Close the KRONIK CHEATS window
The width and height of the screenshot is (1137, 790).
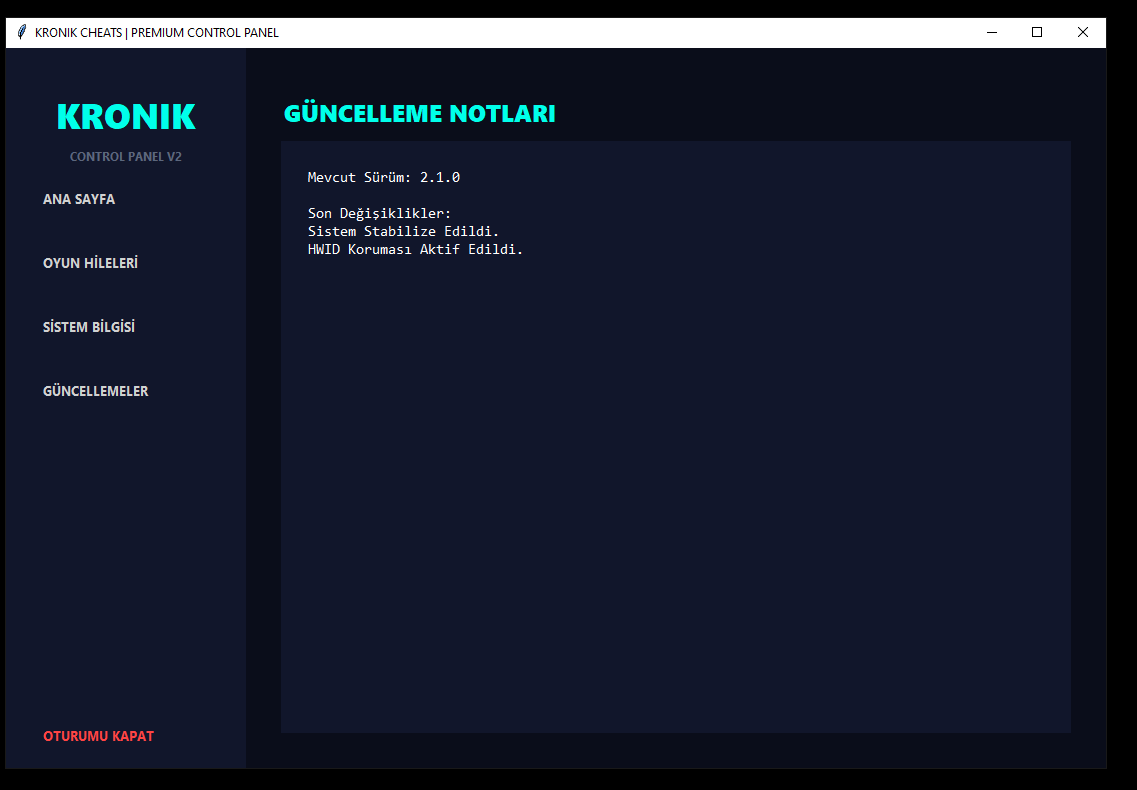(1083, 33)
